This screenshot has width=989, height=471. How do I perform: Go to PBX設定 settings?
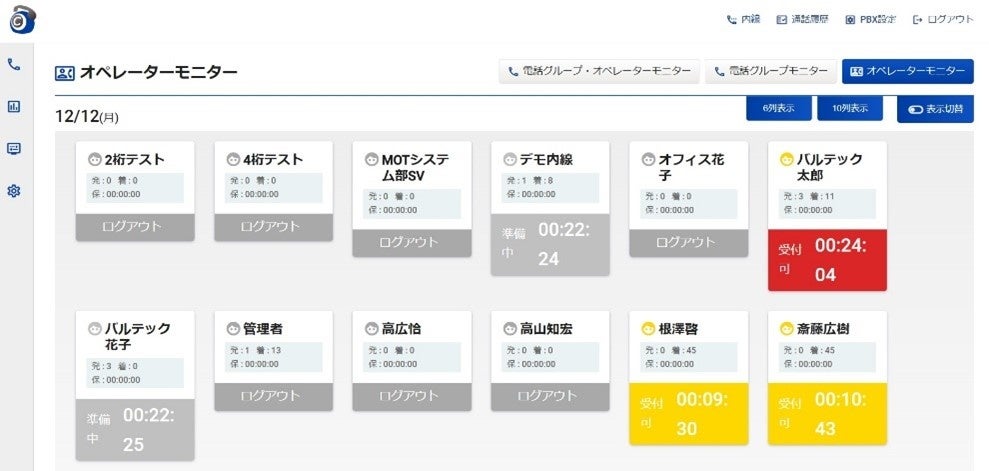tap(870, 19)
